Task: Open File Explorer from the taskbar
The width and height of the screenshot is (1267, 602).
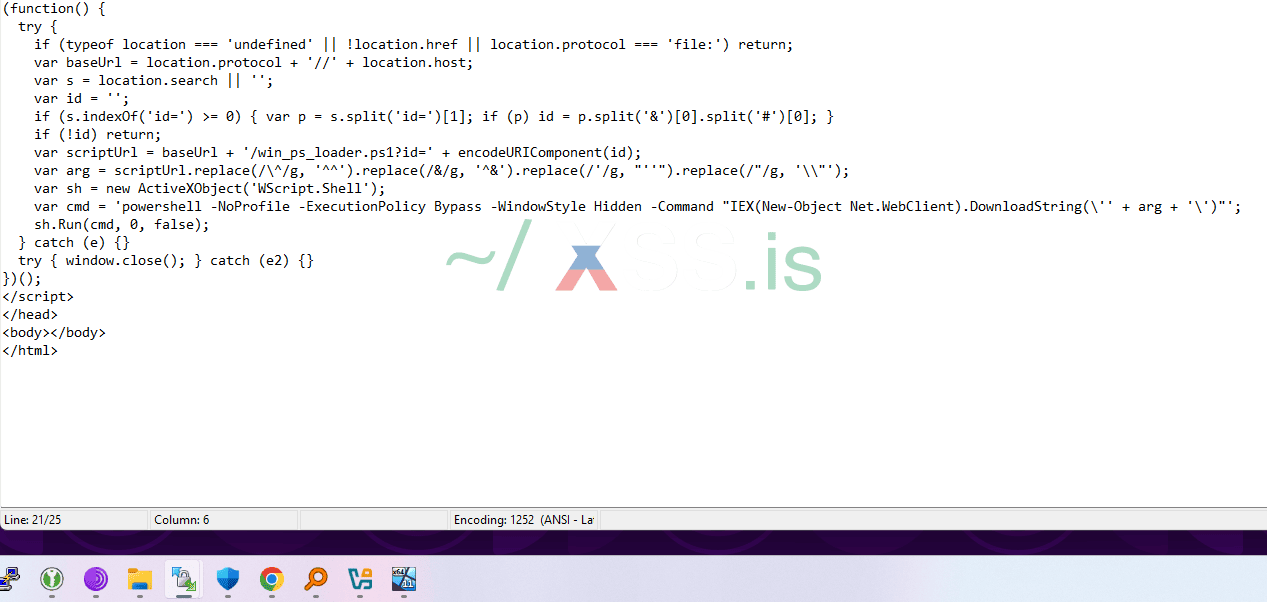Action: (140, 578)
